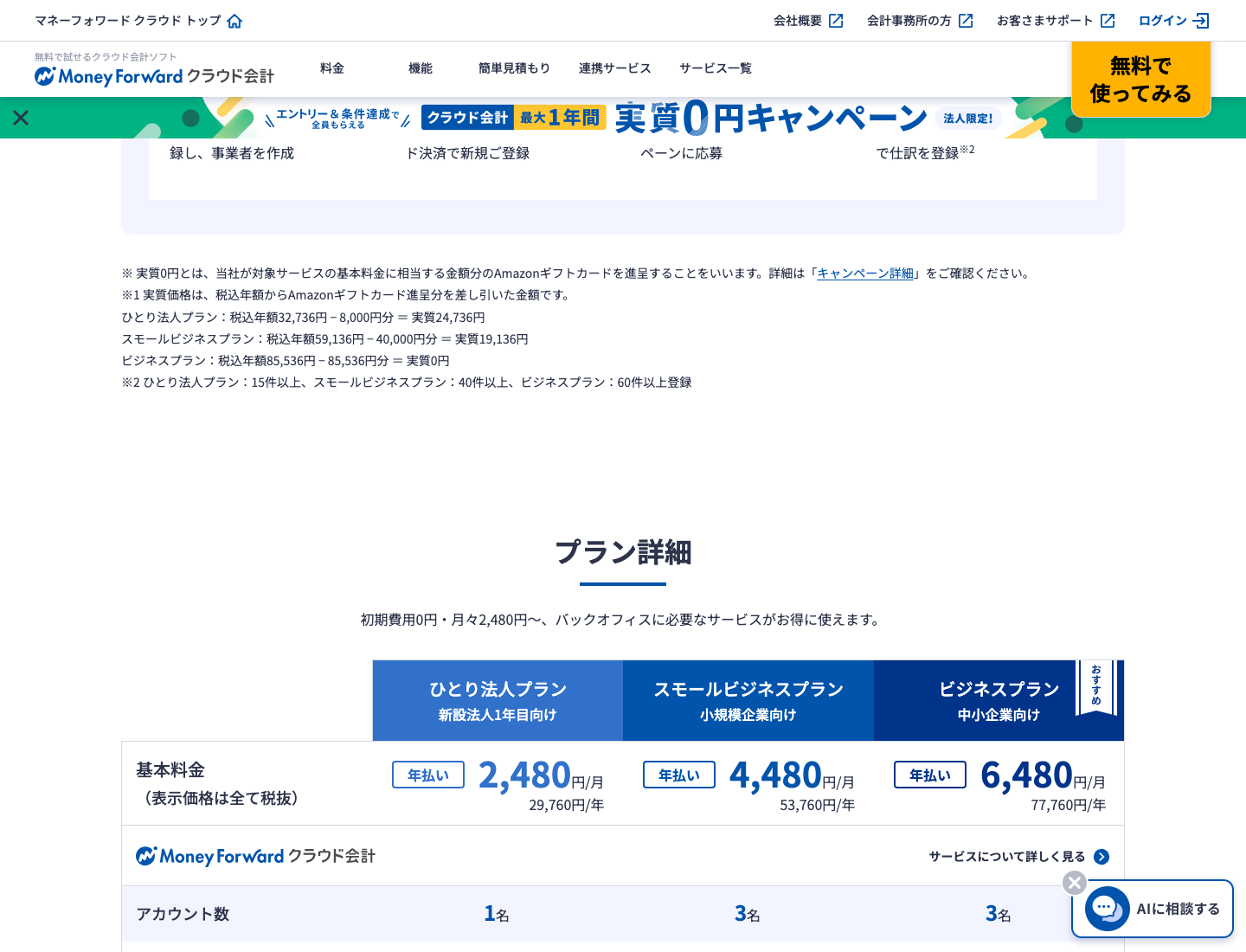This screenshot has height=952, width=1246.
Task: Click the アカウント数 row label
Action: (x=183, y=914)
